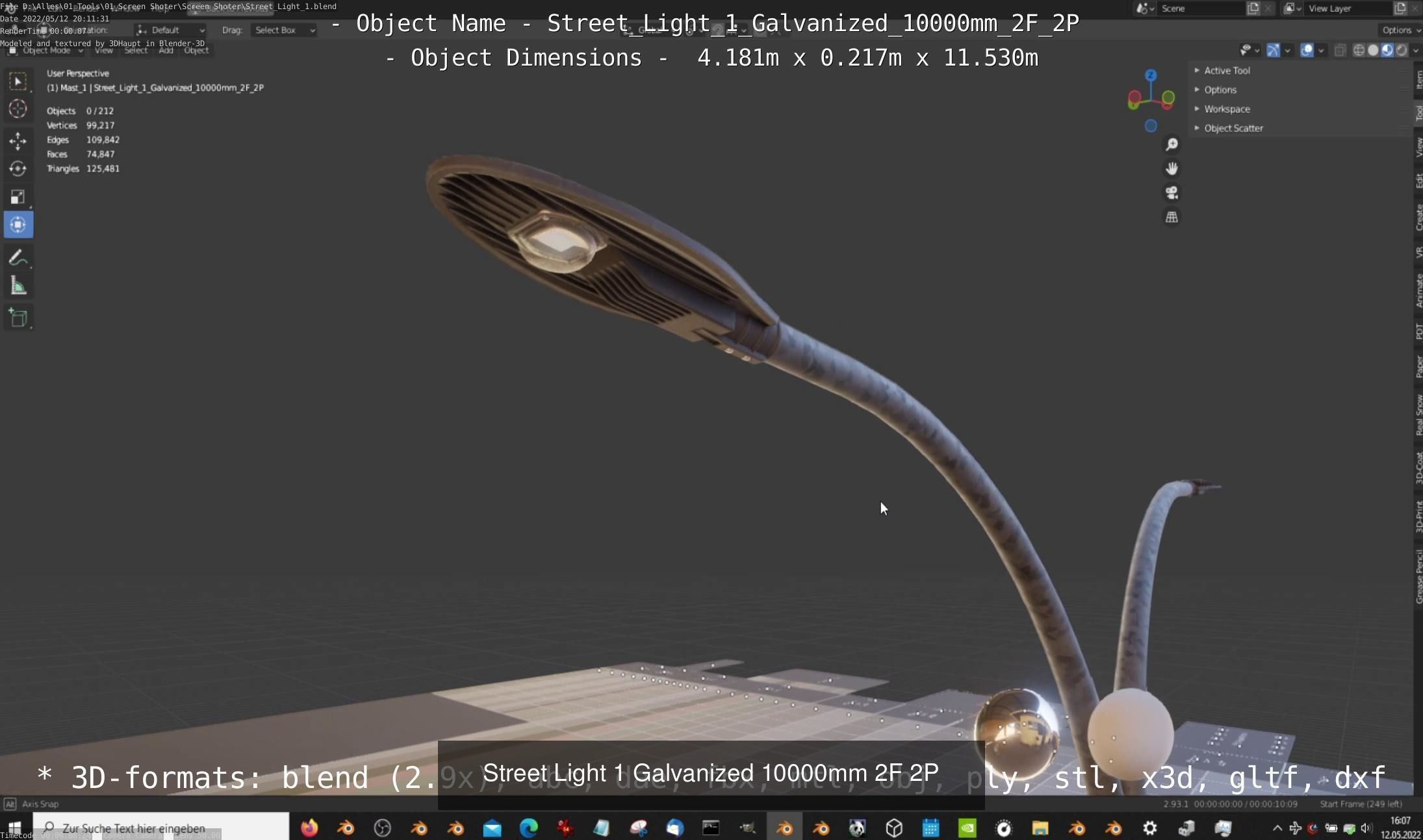The width and height of the screenshot is (1423, 840).
Task: Select the Scale tool
Action: (18, 197)
